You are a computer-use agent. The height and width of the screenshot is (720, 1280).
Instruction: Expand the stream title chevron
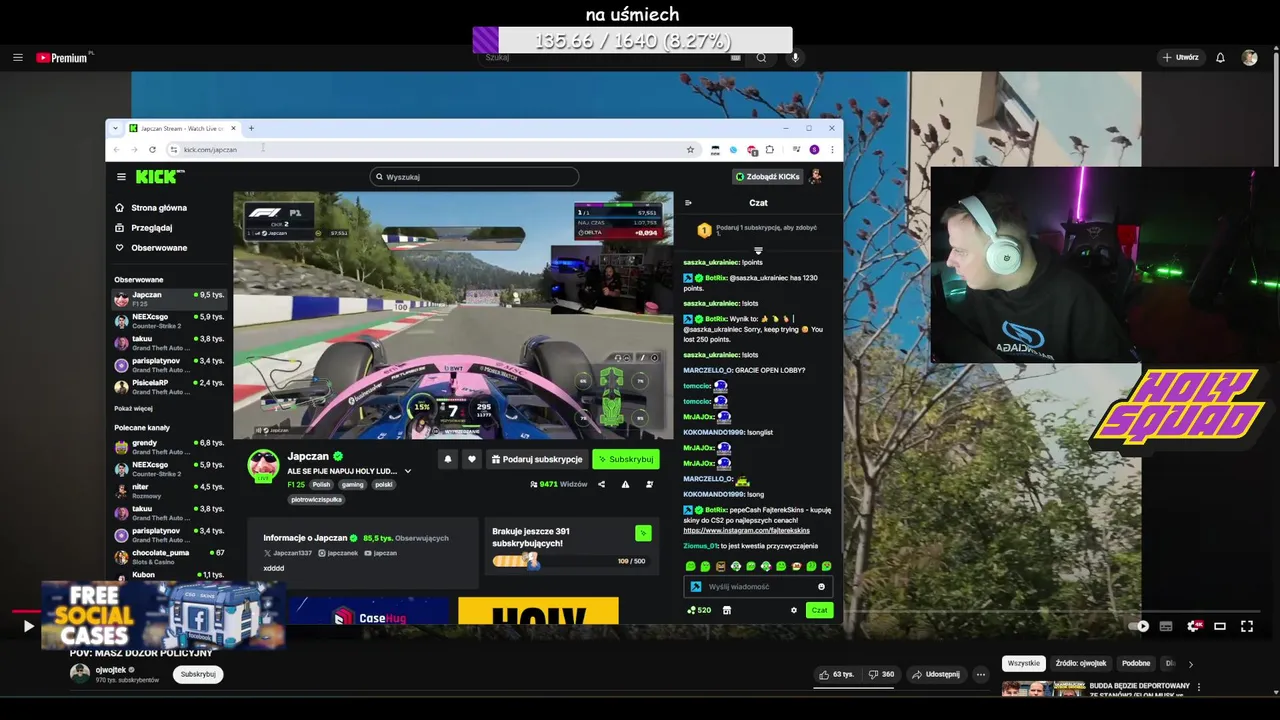coord(408,471)
